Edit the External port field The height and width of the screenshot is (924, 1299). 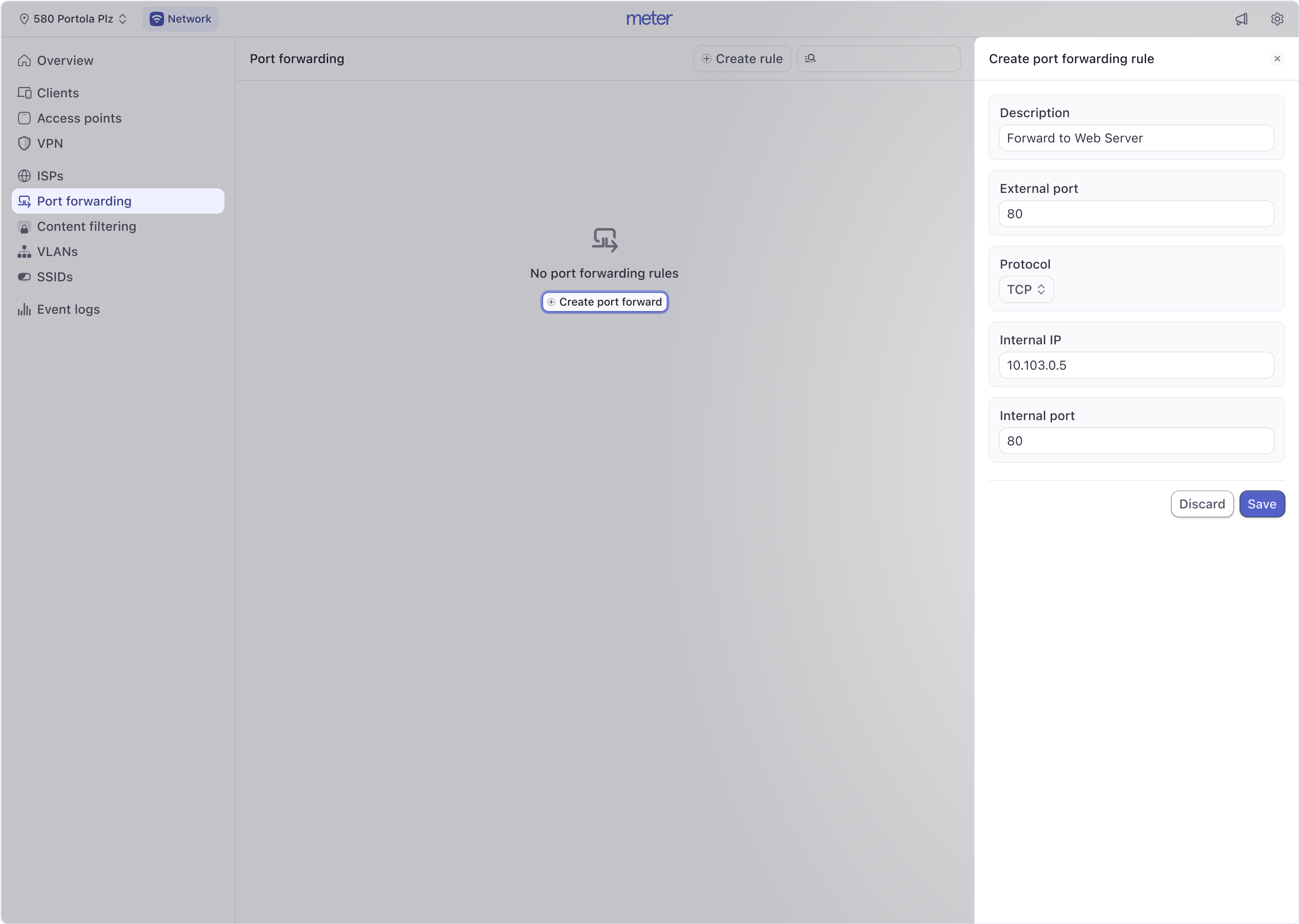pos(1136,214)
